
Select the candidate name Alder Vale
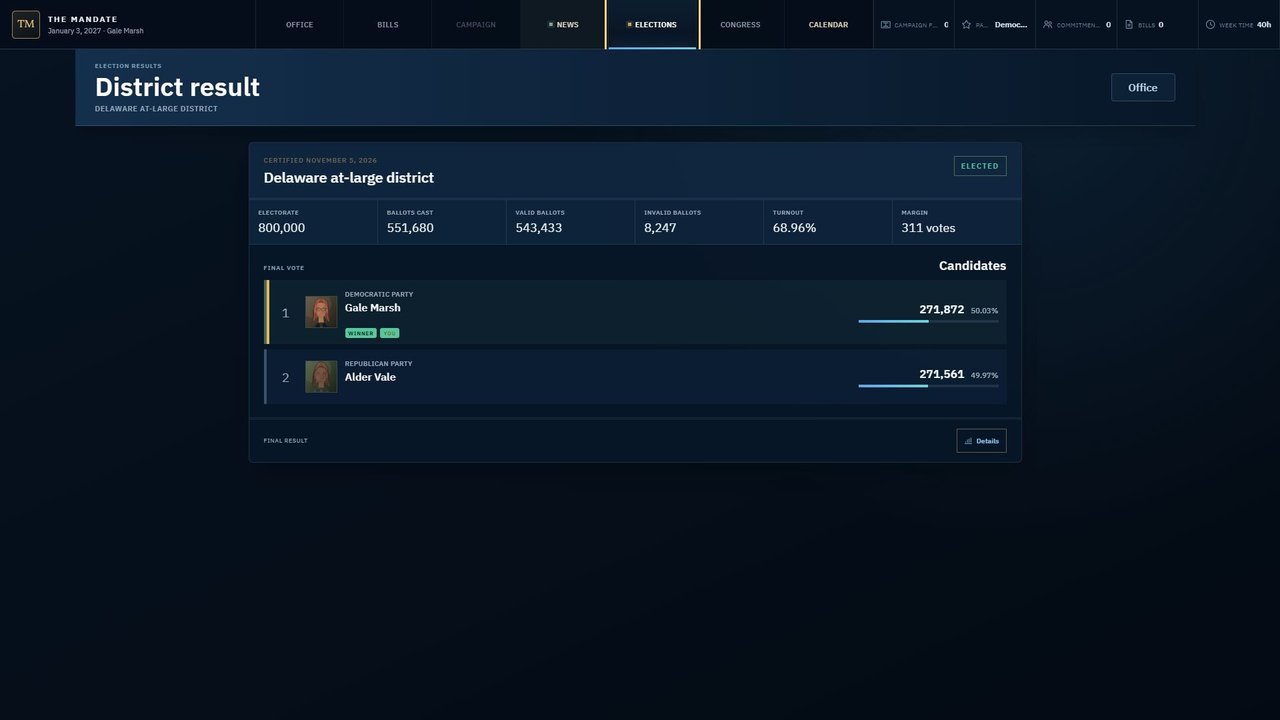[370, 377]
